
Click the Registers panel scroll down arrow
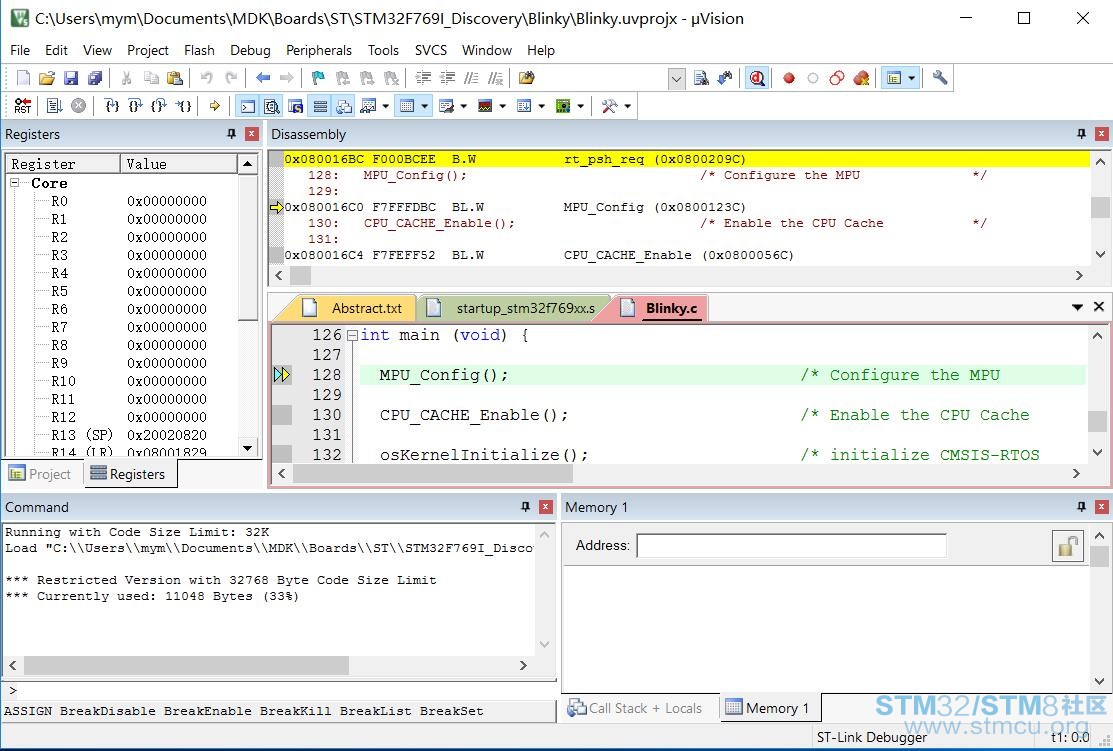click(248, 447)
